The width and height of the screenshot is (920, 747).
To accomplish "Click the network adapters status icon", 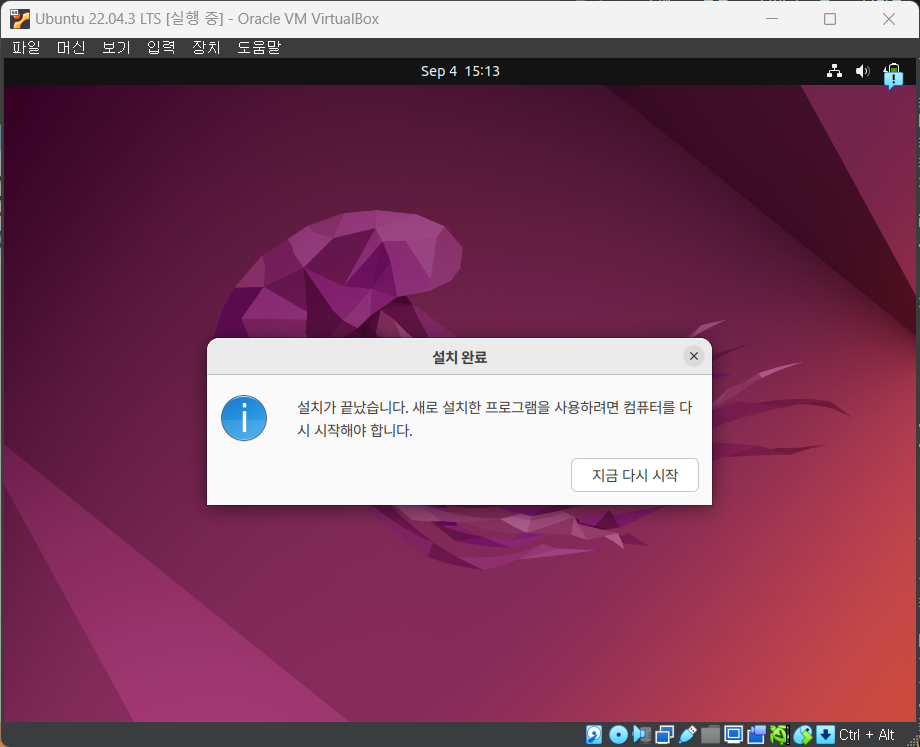I will tap(664, 734).
